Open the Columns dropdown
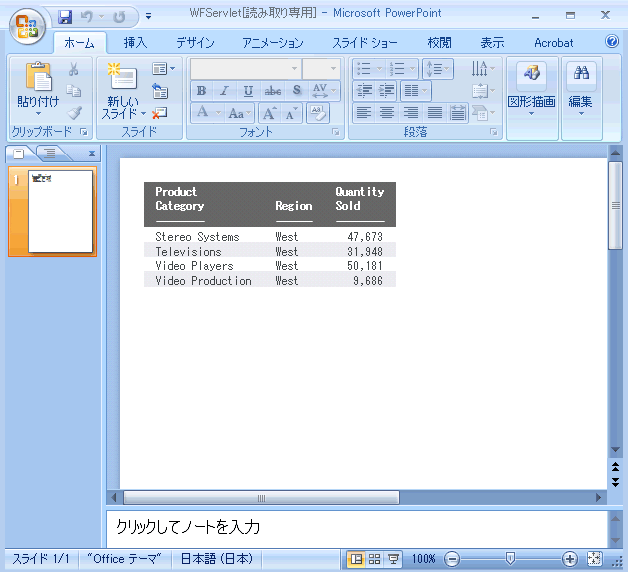Image resolution: width=628 pixels, height=572 pixels. 416,91
